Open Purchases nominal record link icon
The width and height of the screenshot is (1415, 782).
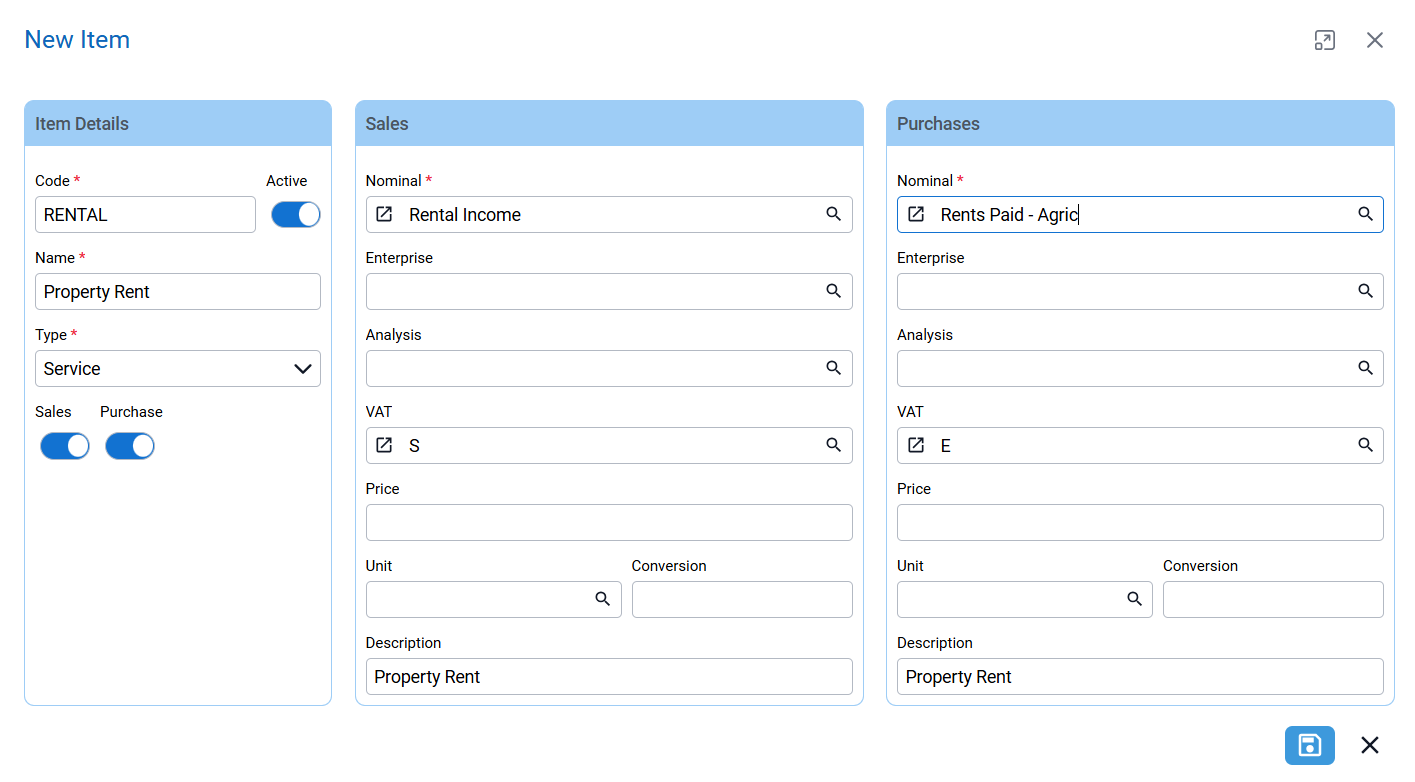[x=915, y=214]
